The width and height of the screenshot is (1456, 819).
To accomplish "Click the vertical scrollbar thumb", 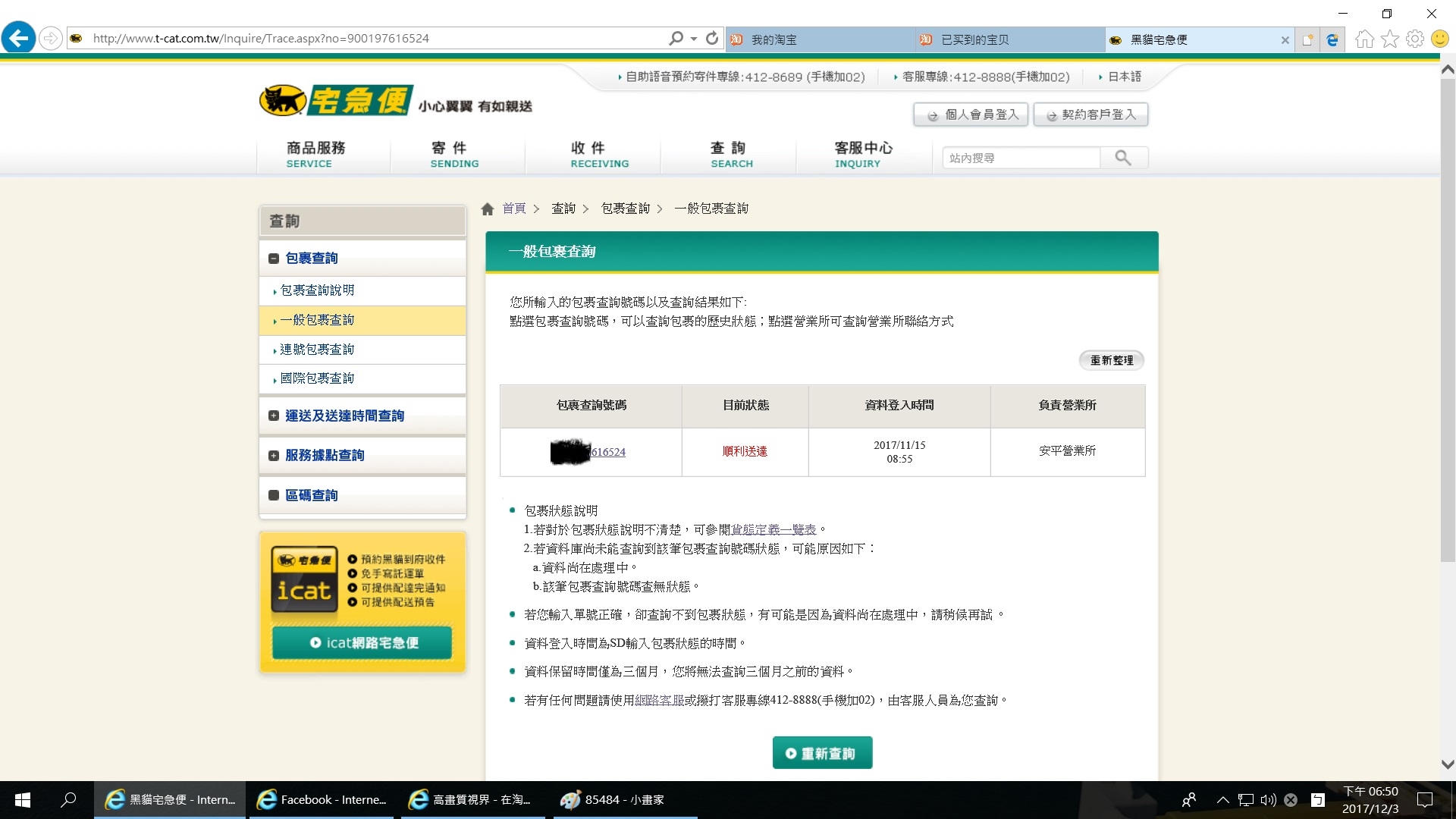I will [1447, 318].
